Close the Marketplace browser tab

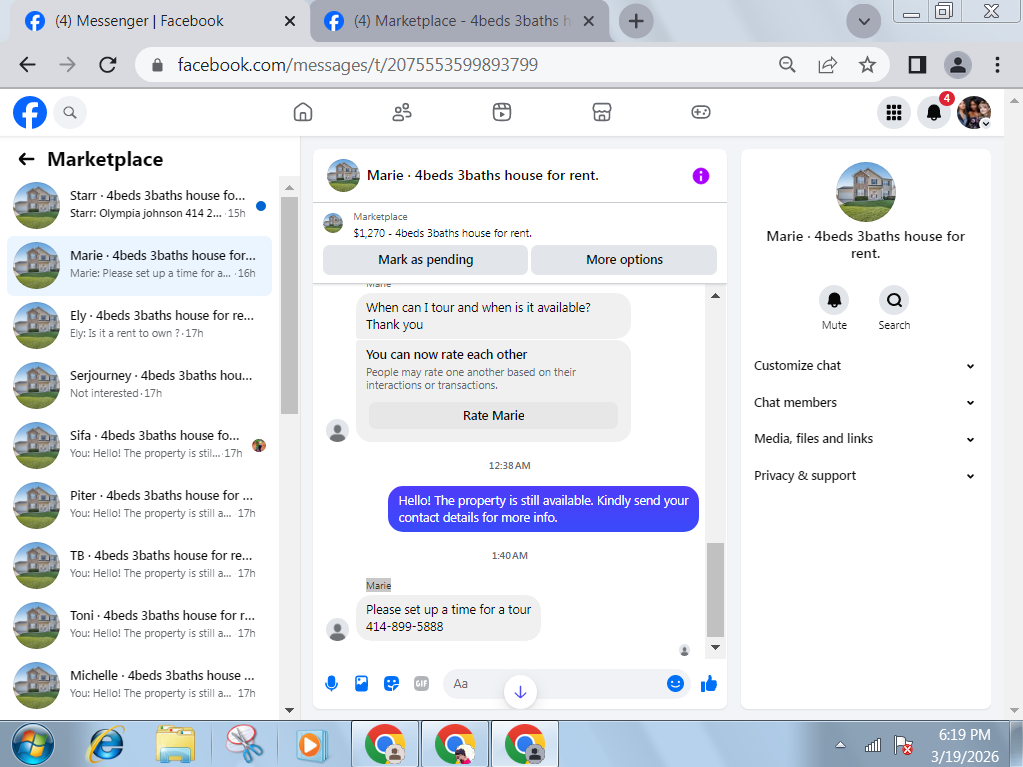(588, 22)
